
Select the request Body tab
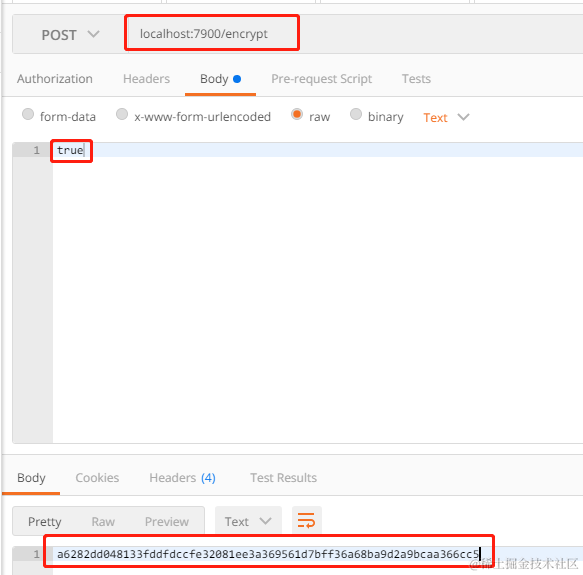click(220, 79)
